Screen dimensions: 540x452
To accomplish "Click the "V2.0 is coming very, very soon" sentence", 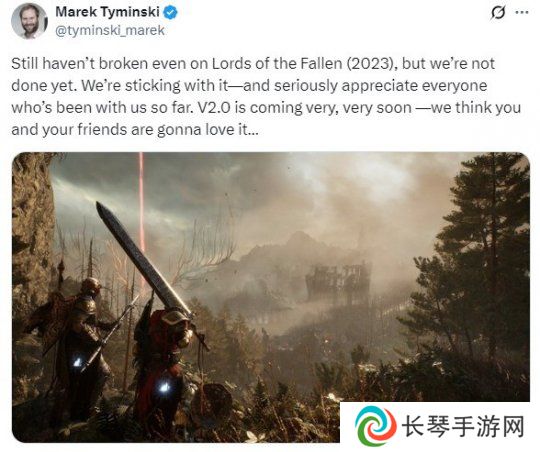I will pyautogui.click(x=305, y=108).
